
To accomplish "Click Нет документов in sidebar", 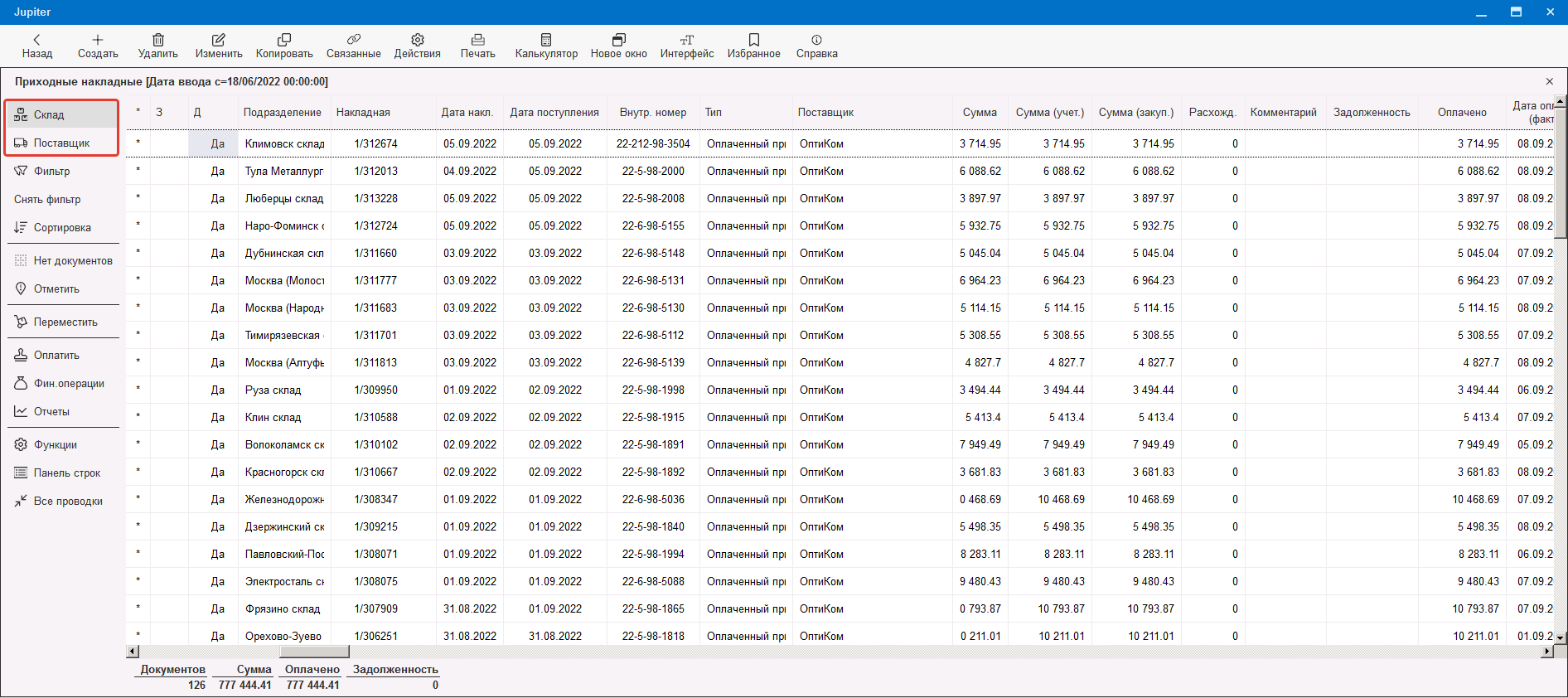I will click(x=62, y=260).
